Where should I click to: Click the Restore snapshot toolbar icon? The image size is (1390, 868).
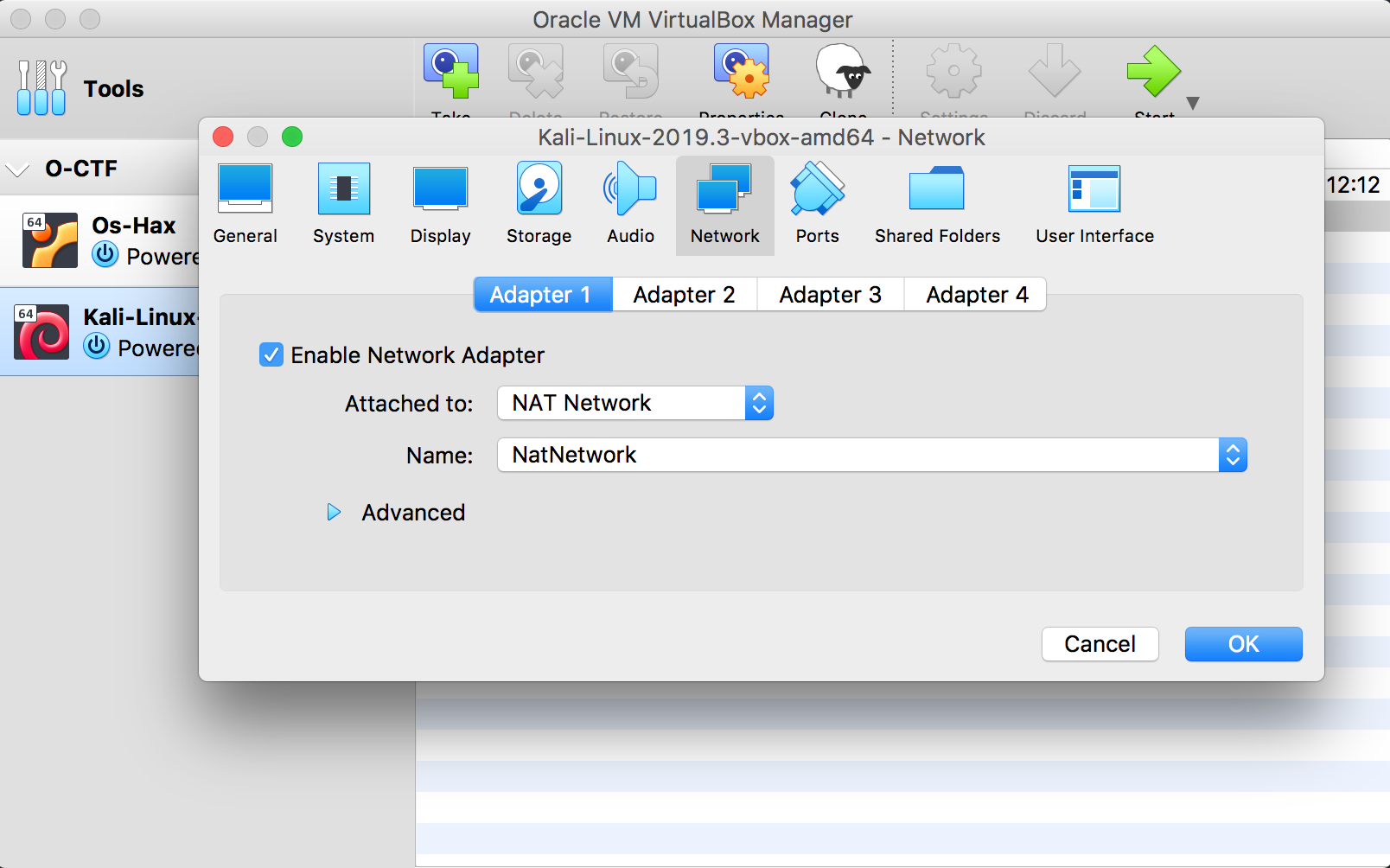[x=631, y=72]
